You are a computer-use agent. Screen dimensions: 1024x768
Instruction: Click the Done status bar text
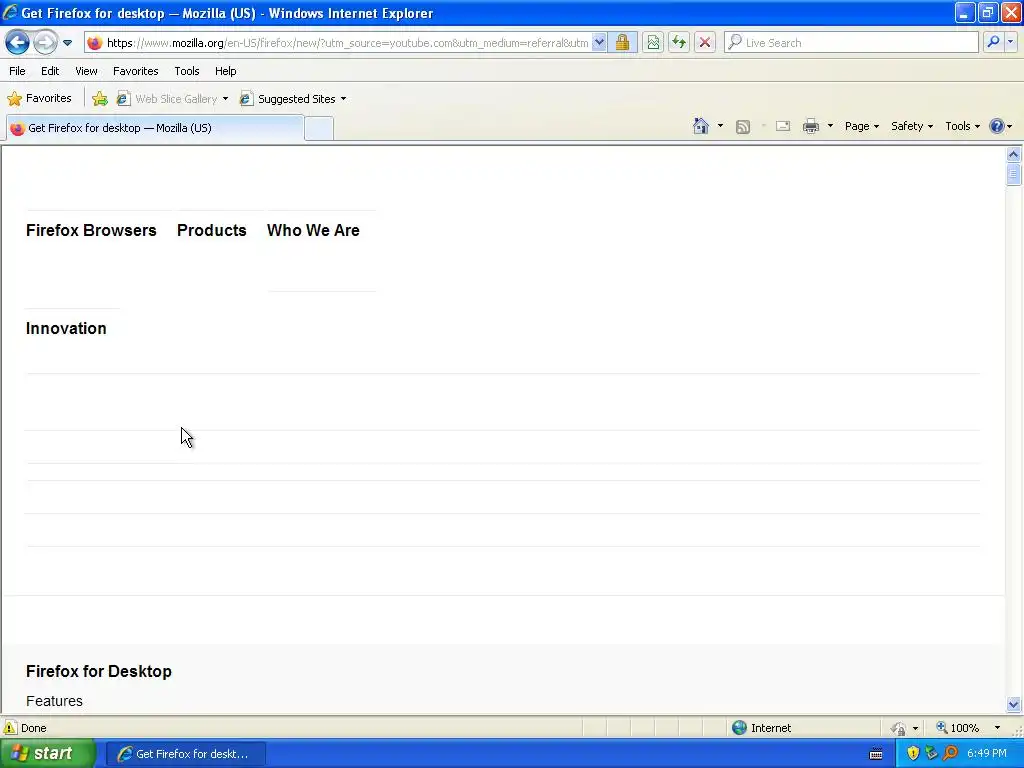click(x=33, y=728)
